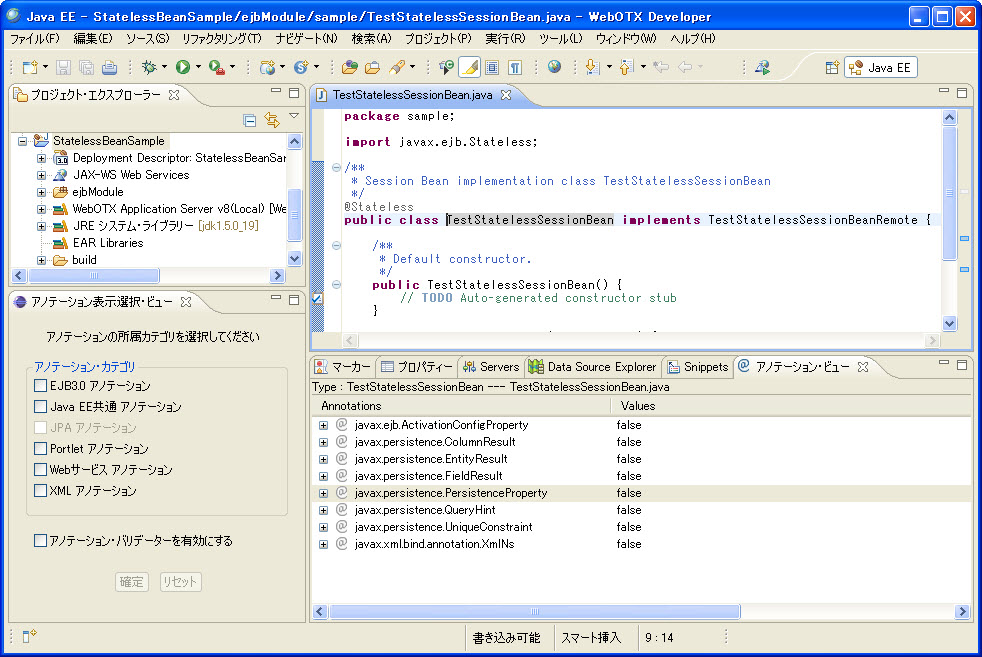This screenshot has width=982, height=657.
Task: Click the Run toolbar button
Action: coord(183,67)
